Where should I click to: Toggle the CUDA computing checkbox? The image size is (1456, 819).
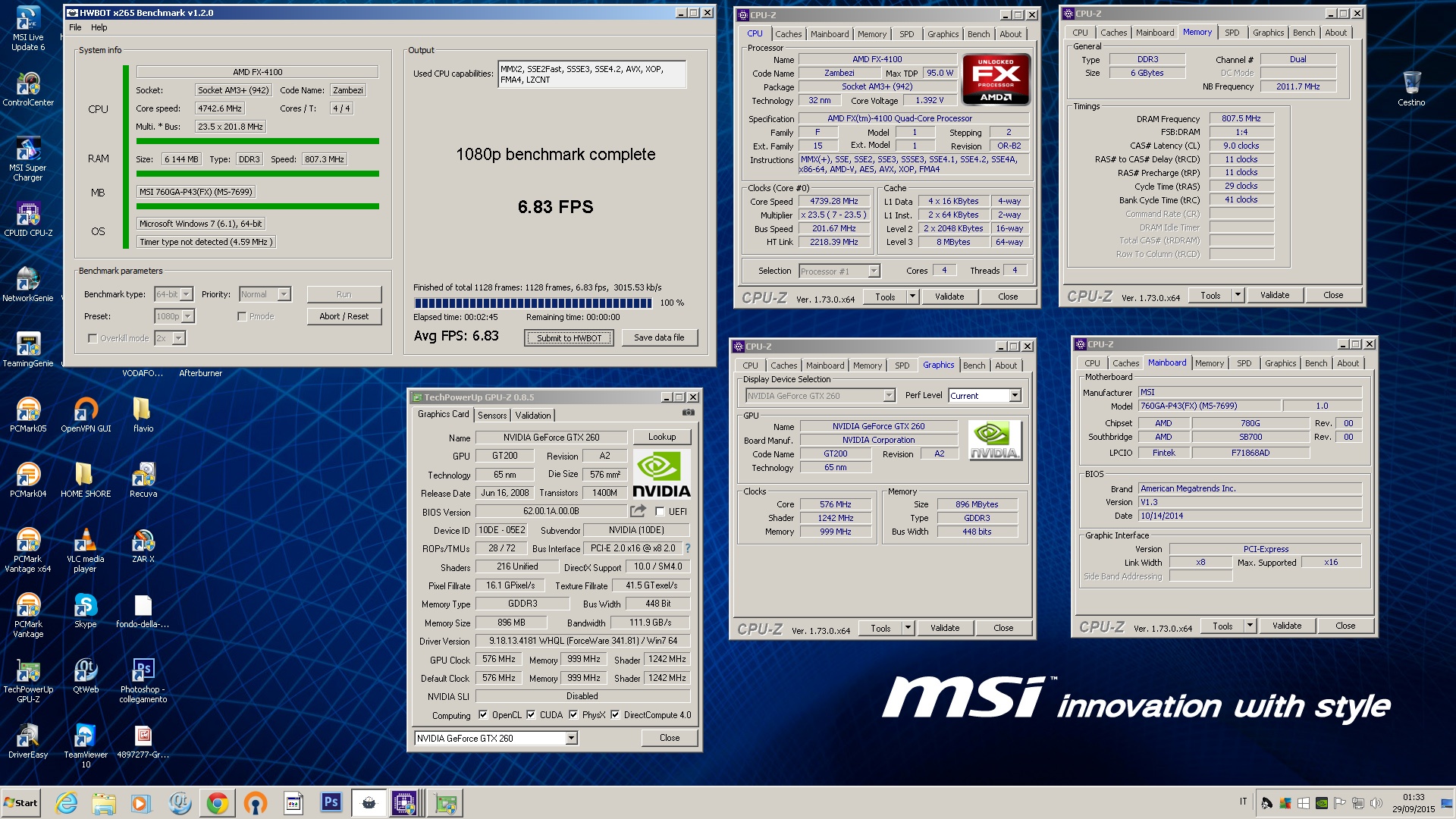pos(531,714)
